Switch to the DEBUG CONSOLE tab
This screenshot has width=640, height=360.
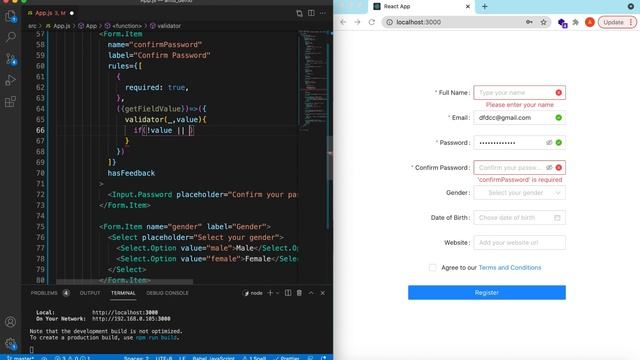pyautogui.click(x=167, y=293)
